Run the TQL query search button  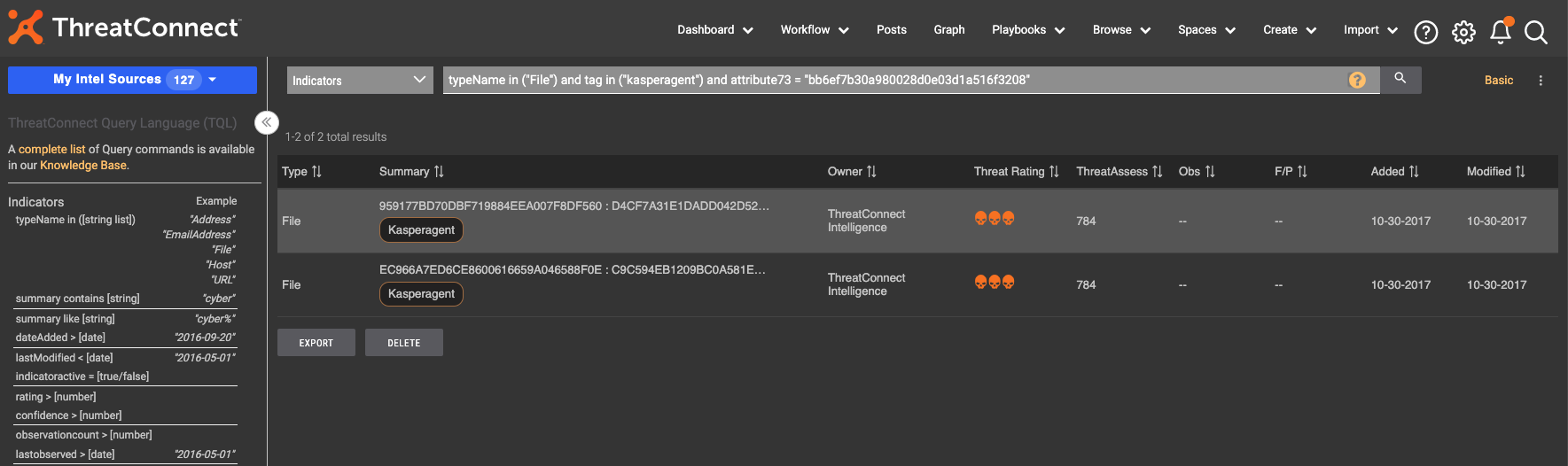1400,79
